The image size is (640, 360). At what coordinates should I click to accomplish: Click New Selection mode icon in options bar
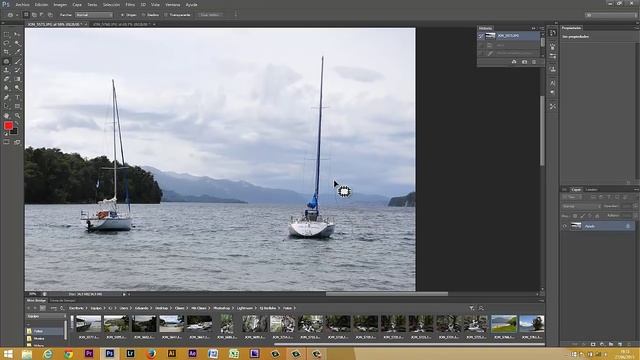[26, 15]
